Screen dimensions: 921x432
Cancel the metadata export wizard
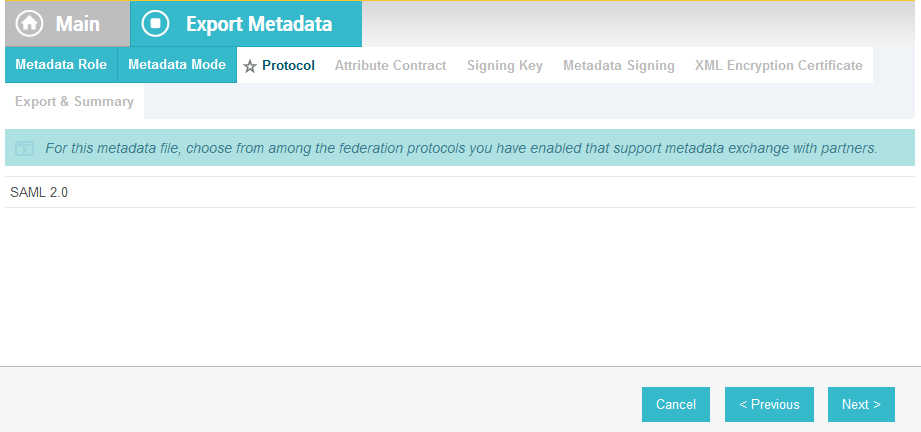675,404
